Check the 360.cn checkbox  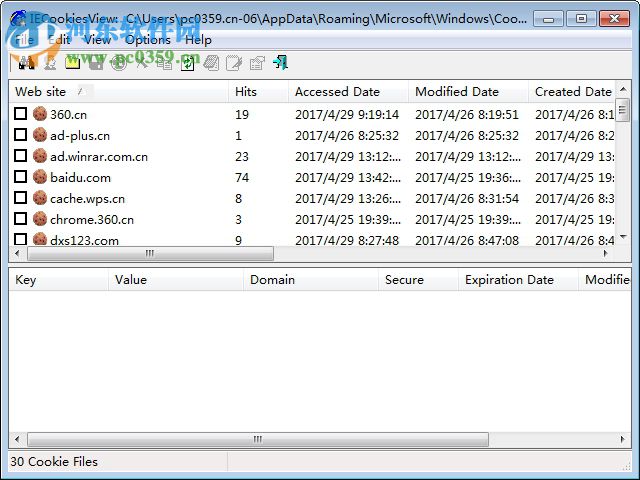point(20,113)
